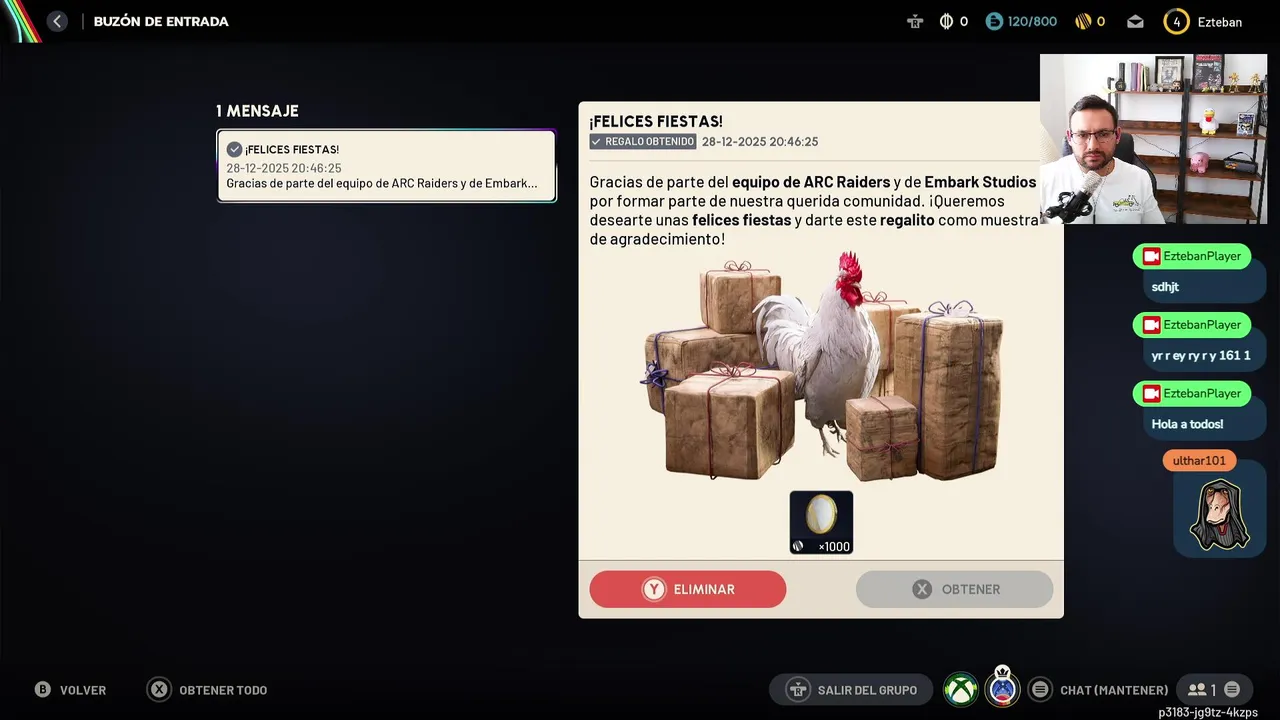Click the chat message 'yr r ey ry r y 161 1'

1201,356
